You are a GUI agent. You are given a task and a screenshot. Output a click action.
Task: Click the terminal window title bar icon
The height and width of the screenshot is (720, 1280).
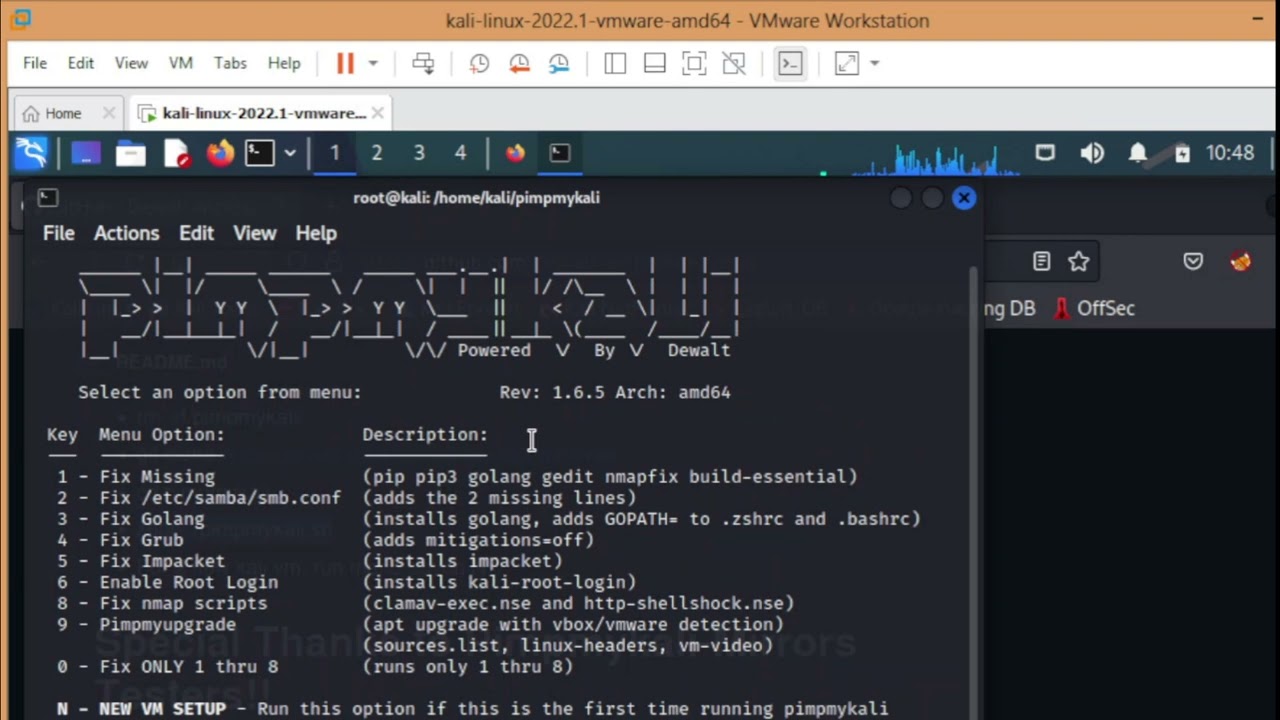[47, 197]
